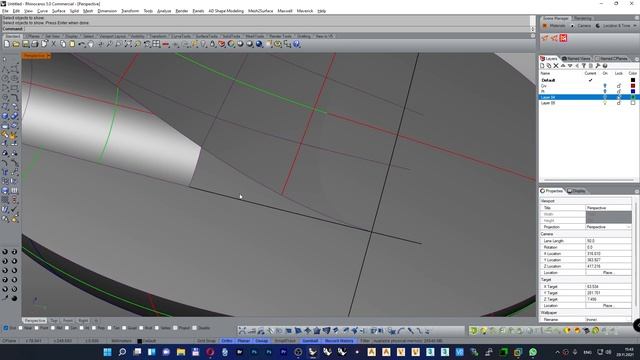Click the Help question mark icon

coord(297,44)
